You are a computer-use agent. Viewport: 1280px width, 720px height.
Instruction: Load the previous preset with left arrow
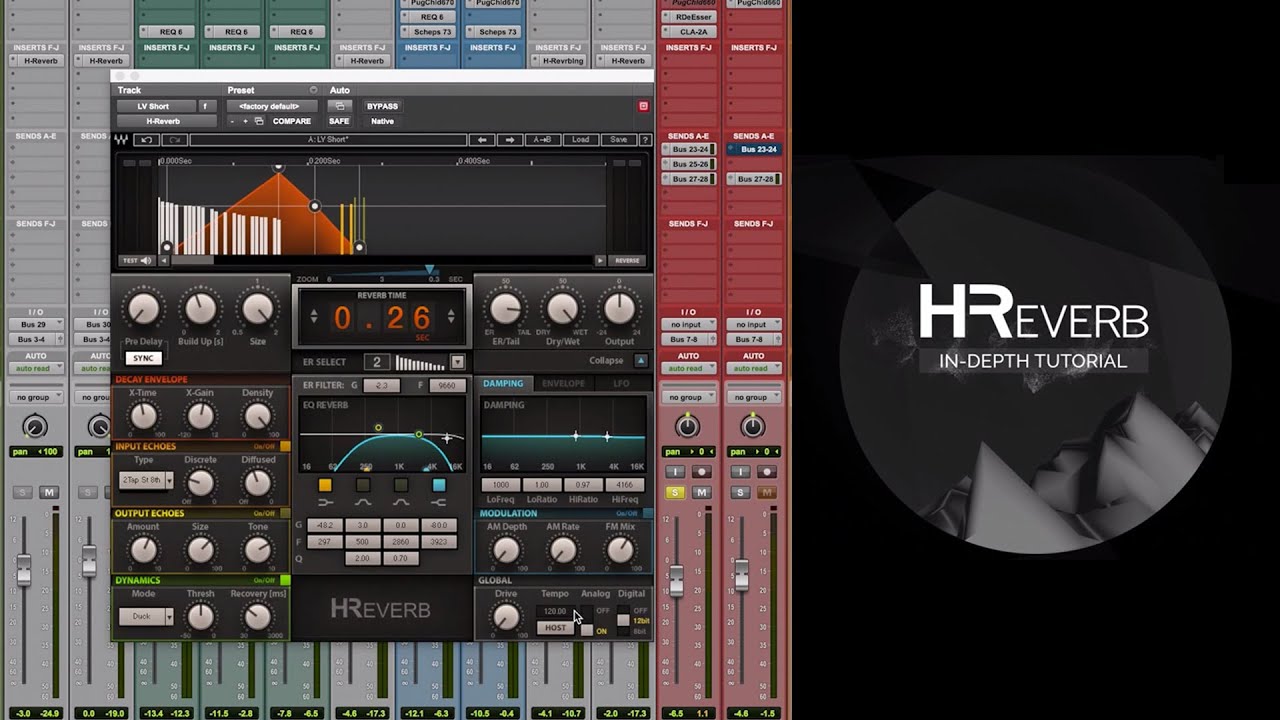pyautogui.click(x=482, y=140)
